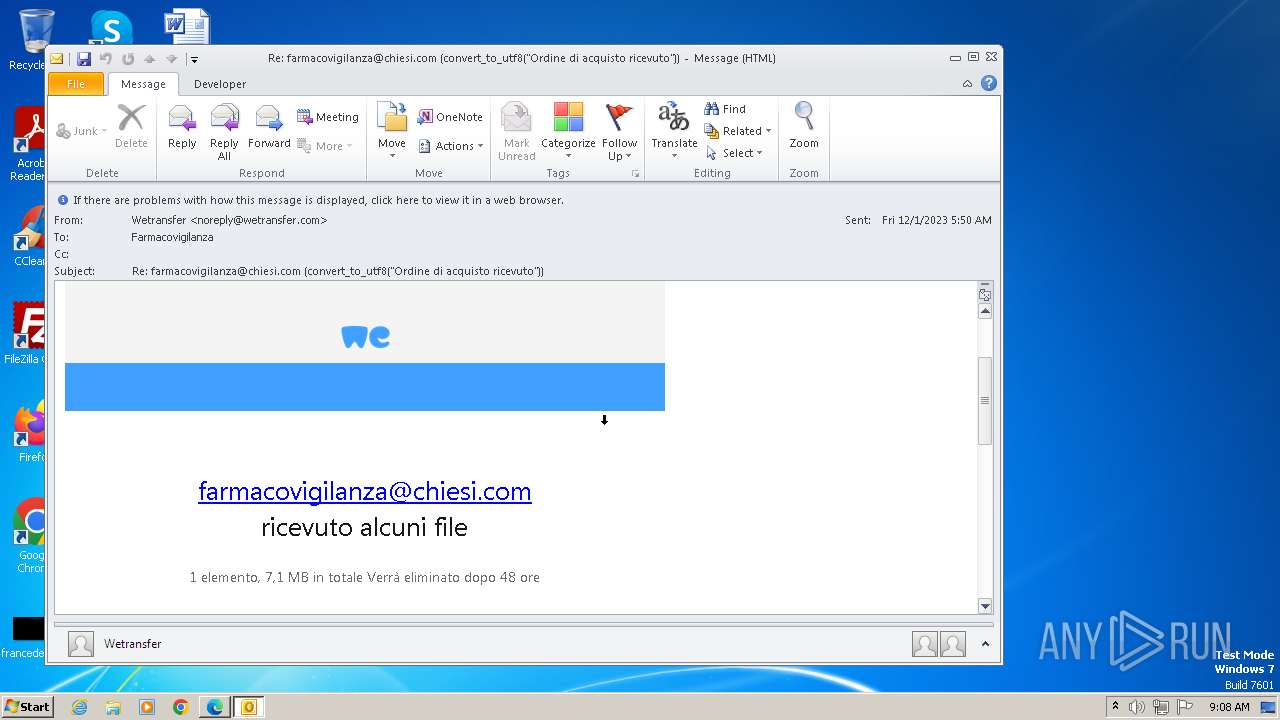Open Chrome from the taskbar

(181, 707)
